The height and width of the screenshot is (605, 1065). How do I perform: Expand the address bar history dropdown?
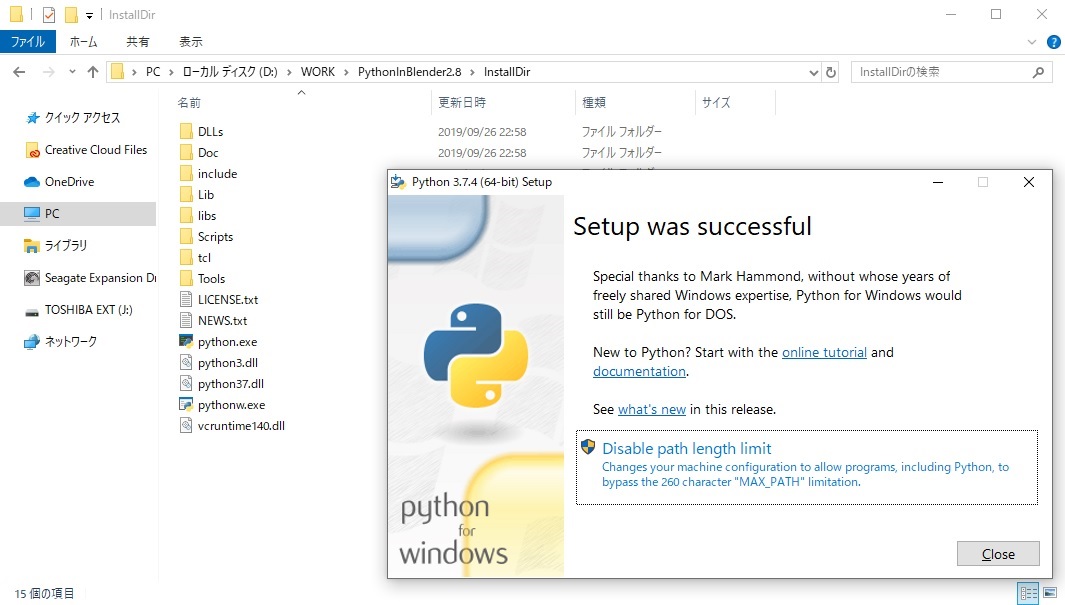coord(813,72)
